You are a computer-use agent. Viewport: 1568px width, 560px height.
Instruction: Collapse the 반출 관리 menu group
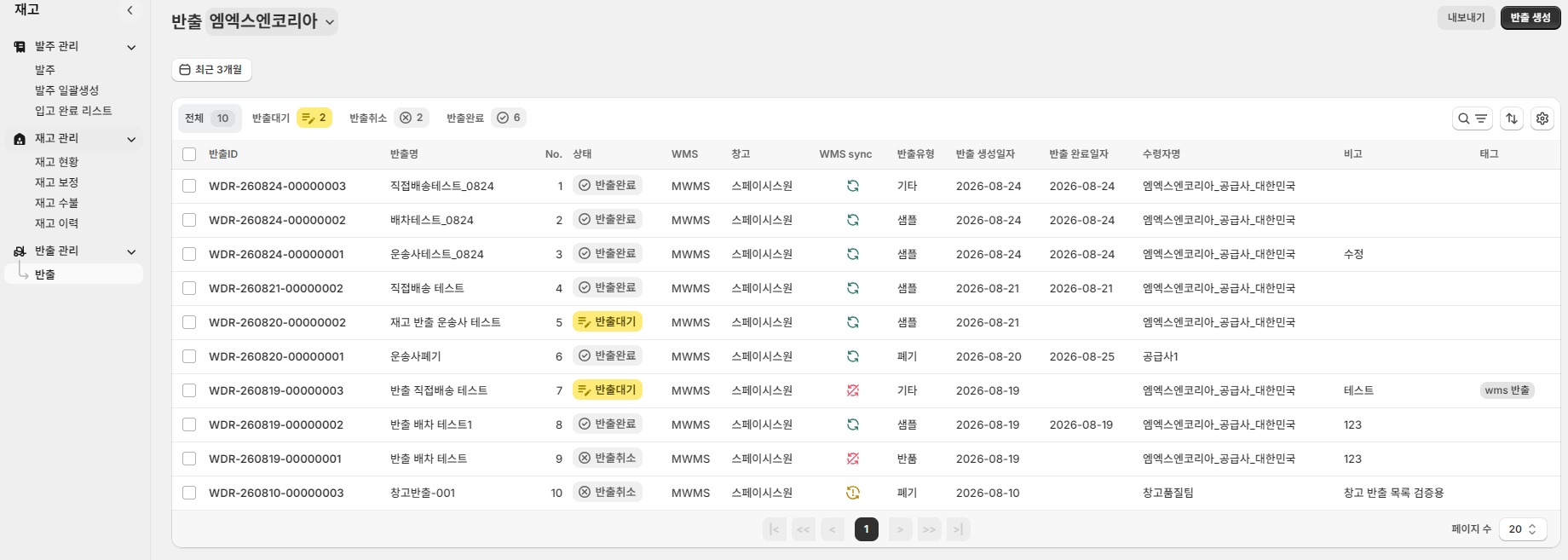(131, 251)
